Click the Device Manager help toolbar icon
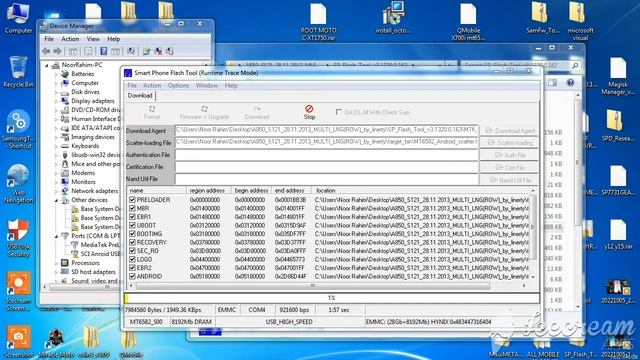This screenshot has width=640, height=360. tap(104, 51)
